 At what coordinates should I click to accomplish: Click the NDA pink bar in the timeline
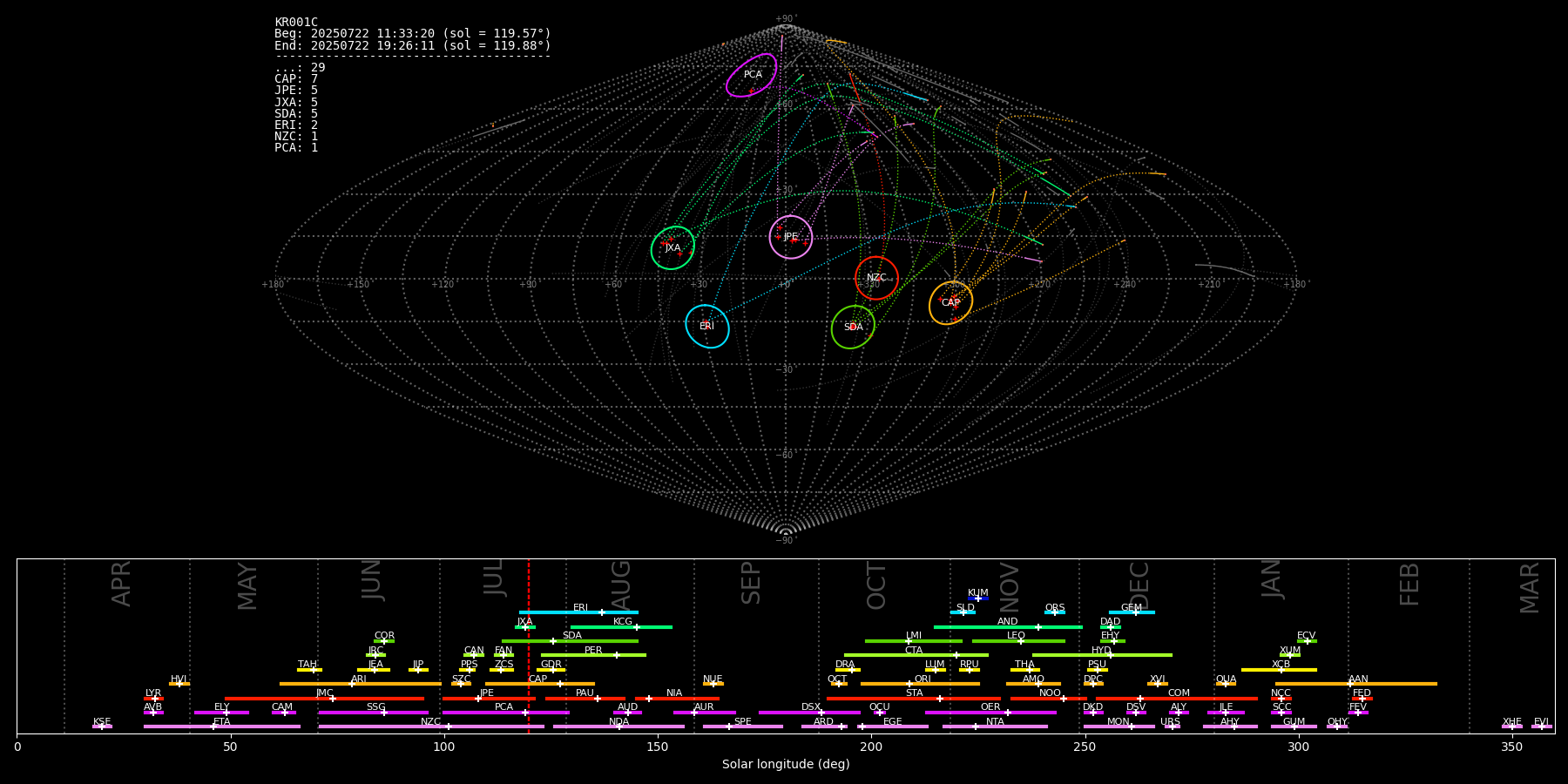618,727
